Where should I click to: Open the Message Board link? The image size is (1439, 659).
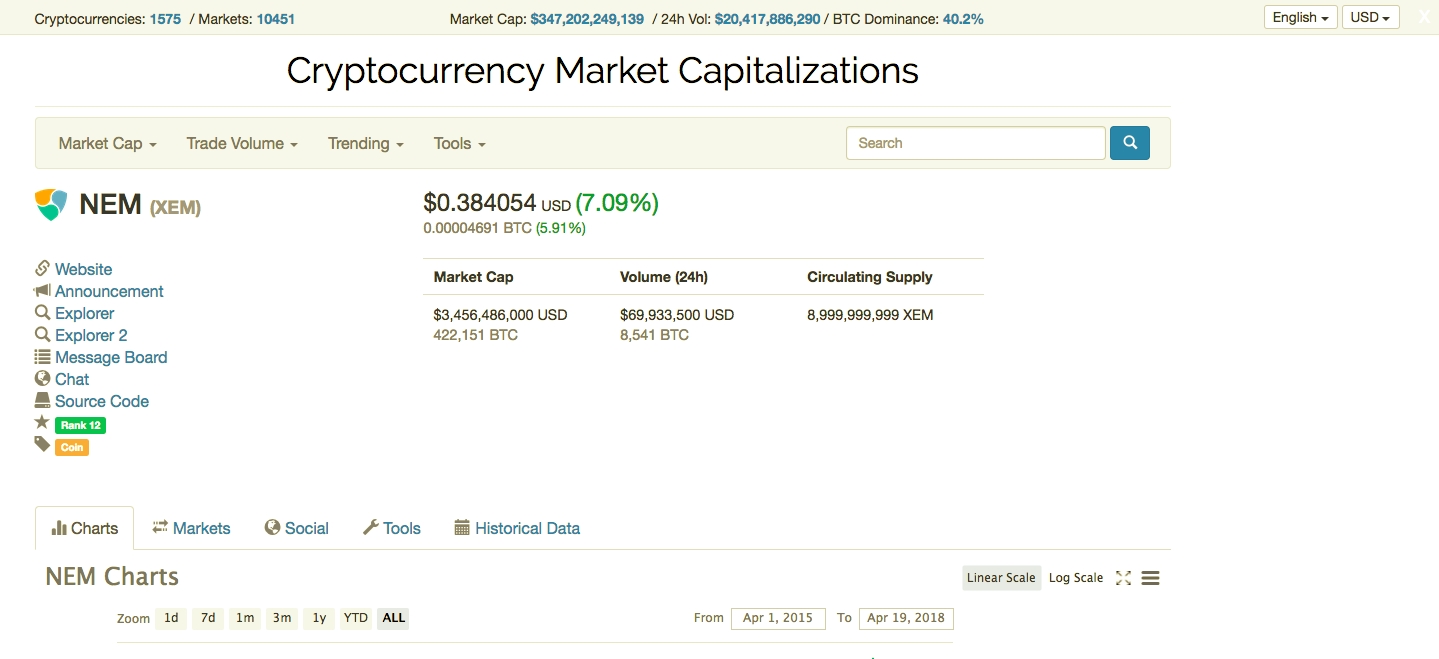111,357
